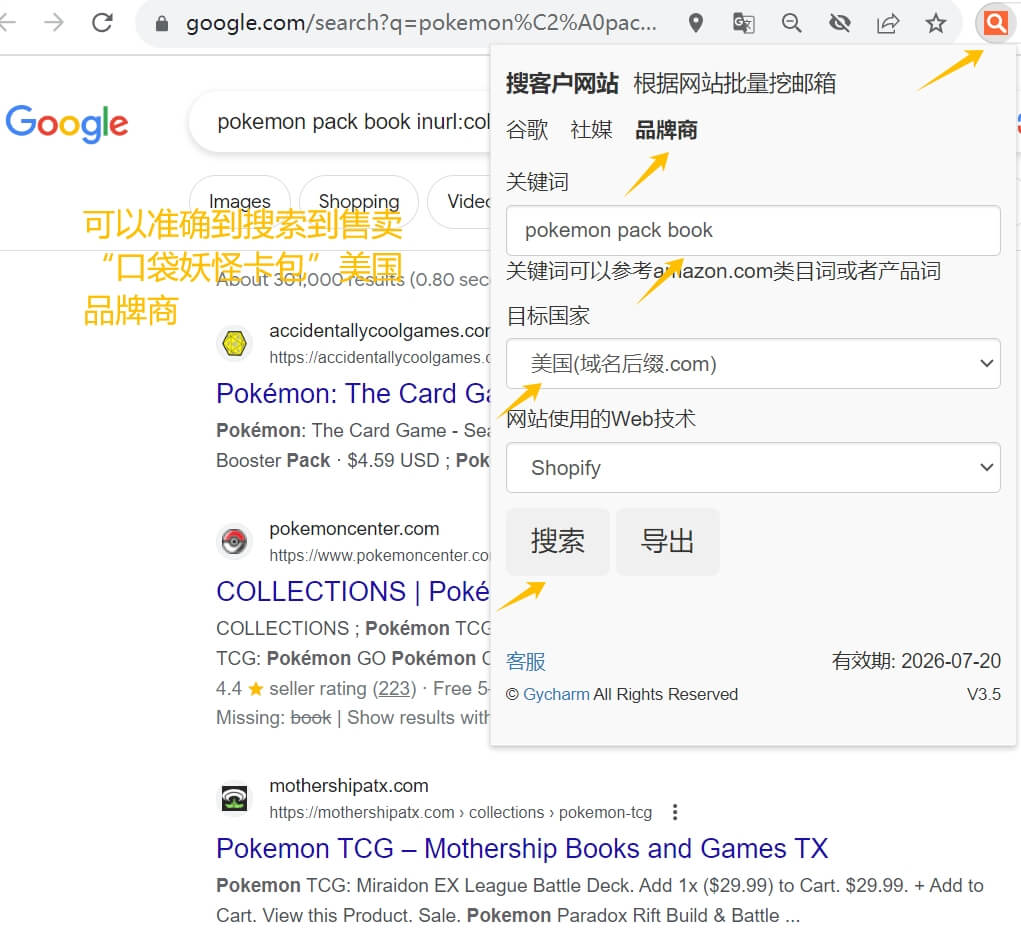This screenshot has width=1021, height=934.
Task: Open the COLLECTIONS | Pokémon result title
Action: tap(353, 591)
